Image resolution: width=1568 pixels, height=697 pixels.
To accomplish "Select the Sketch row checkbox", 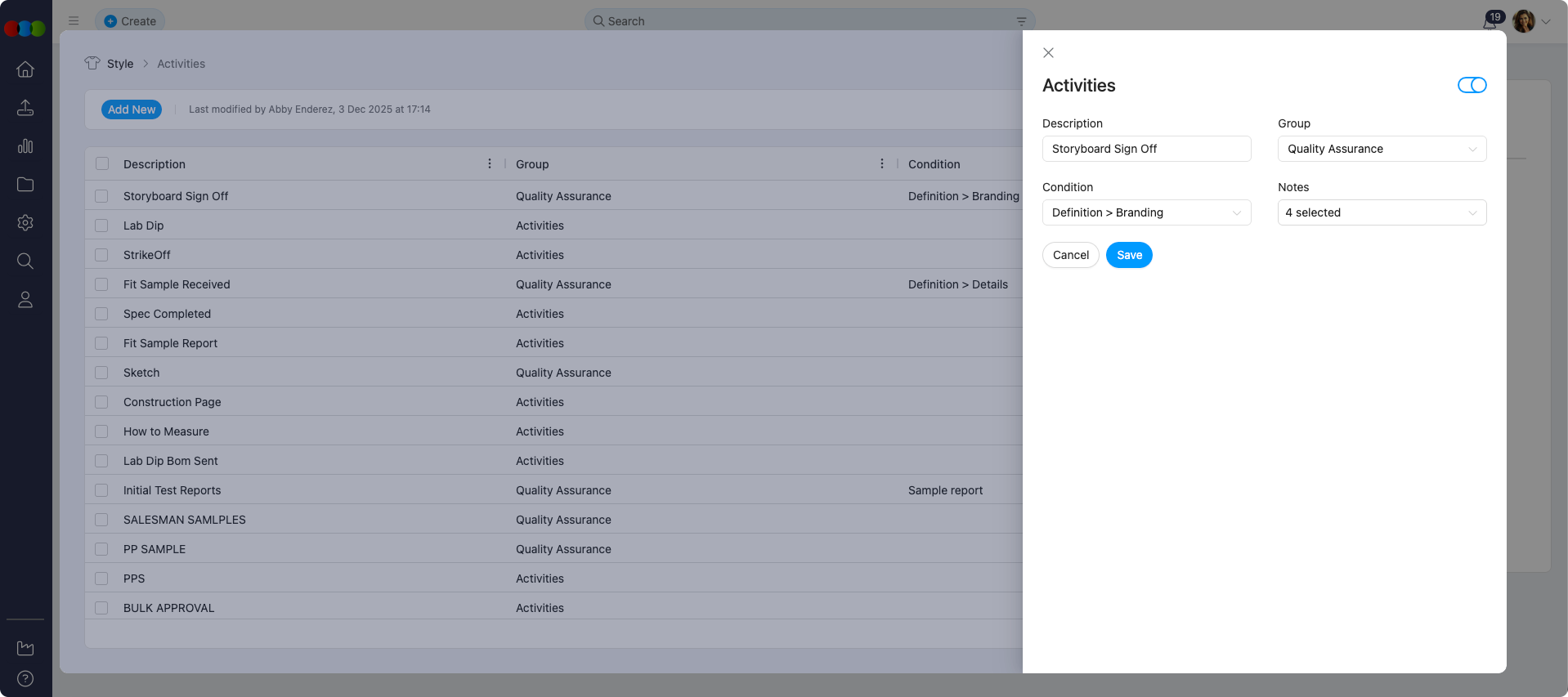I will (x=101, y=373).
